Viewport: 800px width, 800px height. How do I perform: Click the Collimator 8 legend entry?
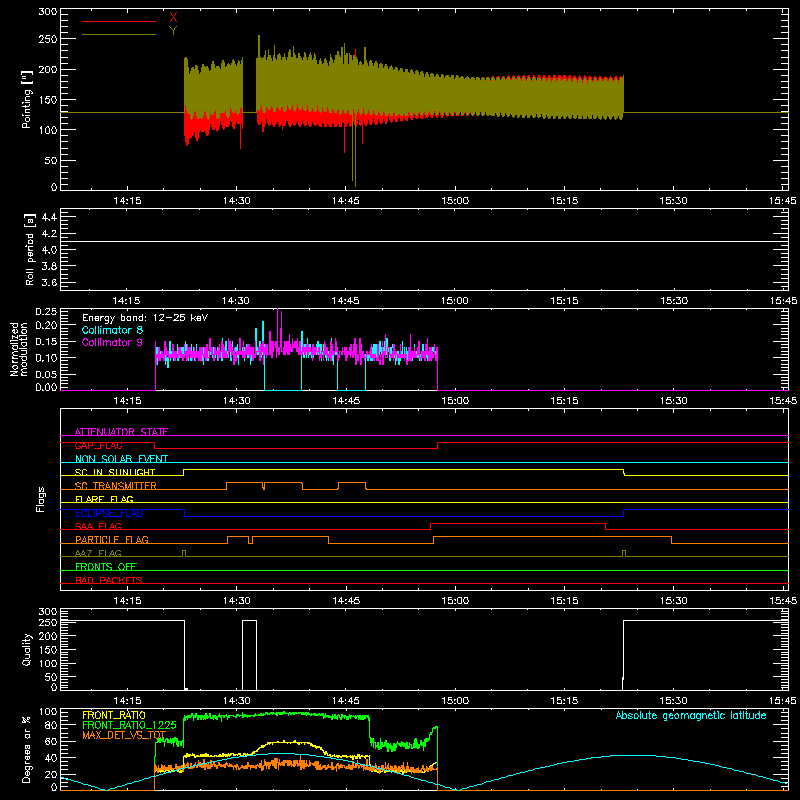coord(112,330)
